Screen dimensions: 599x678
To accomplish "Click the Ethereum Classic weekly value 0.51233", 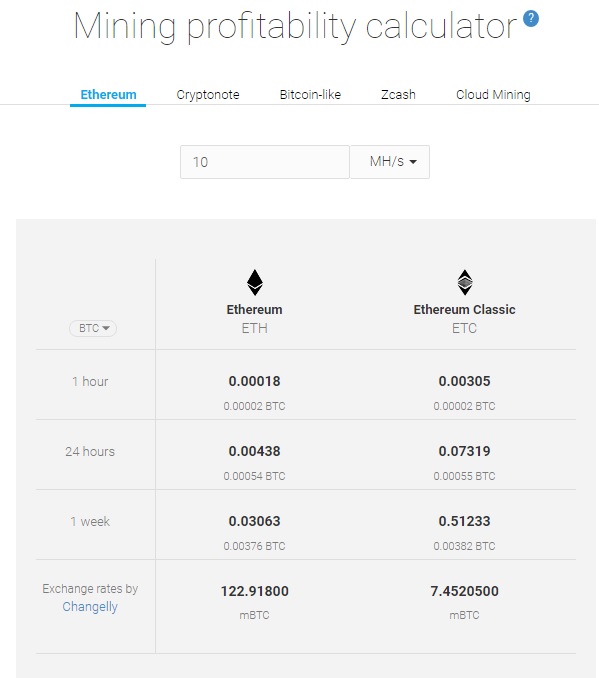I will (464, 521).
